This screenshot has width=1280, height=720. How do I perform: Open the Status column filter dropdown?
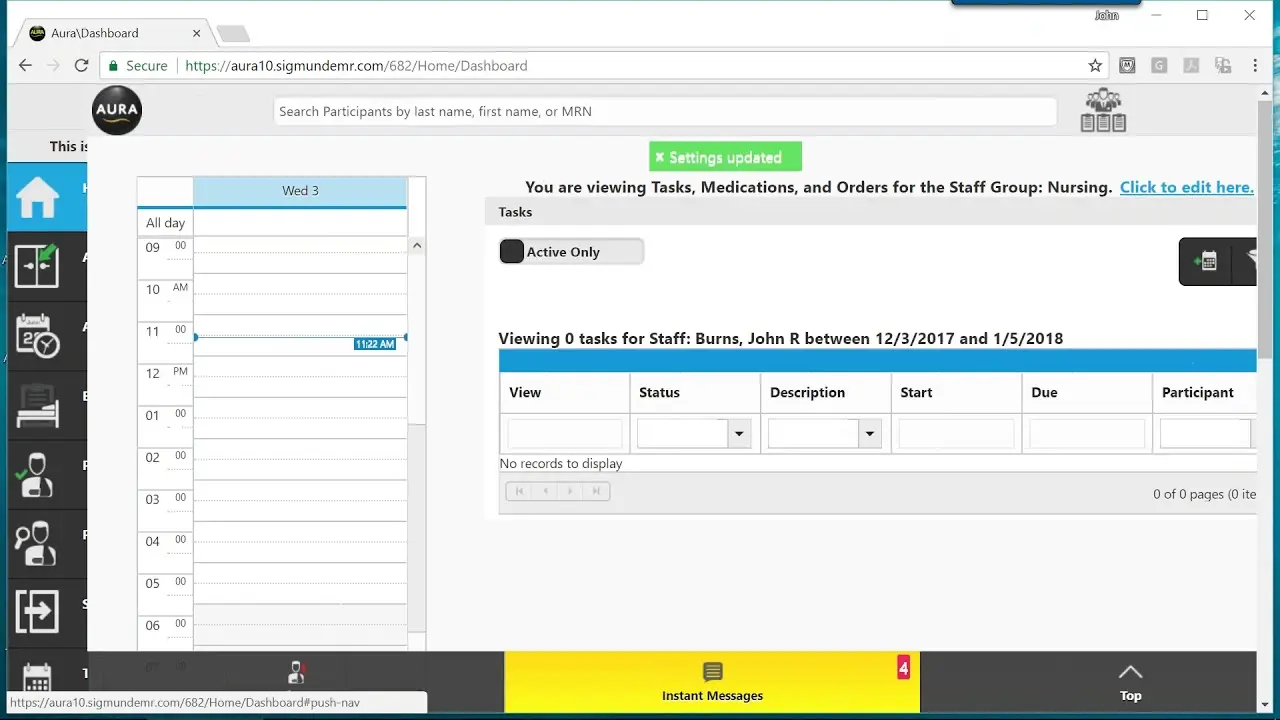click(x=739, y=433)
